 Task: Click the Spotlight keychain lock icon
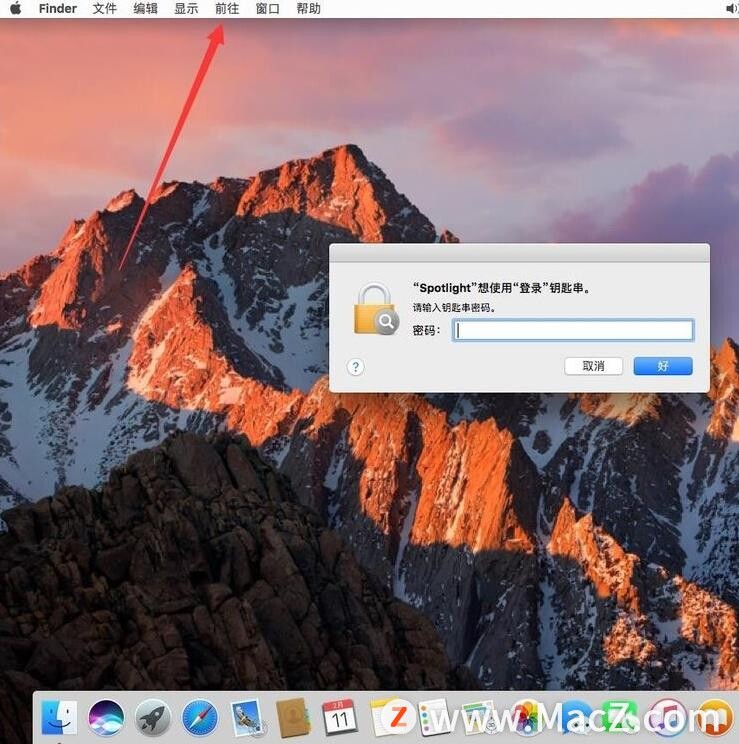(376, 309)
